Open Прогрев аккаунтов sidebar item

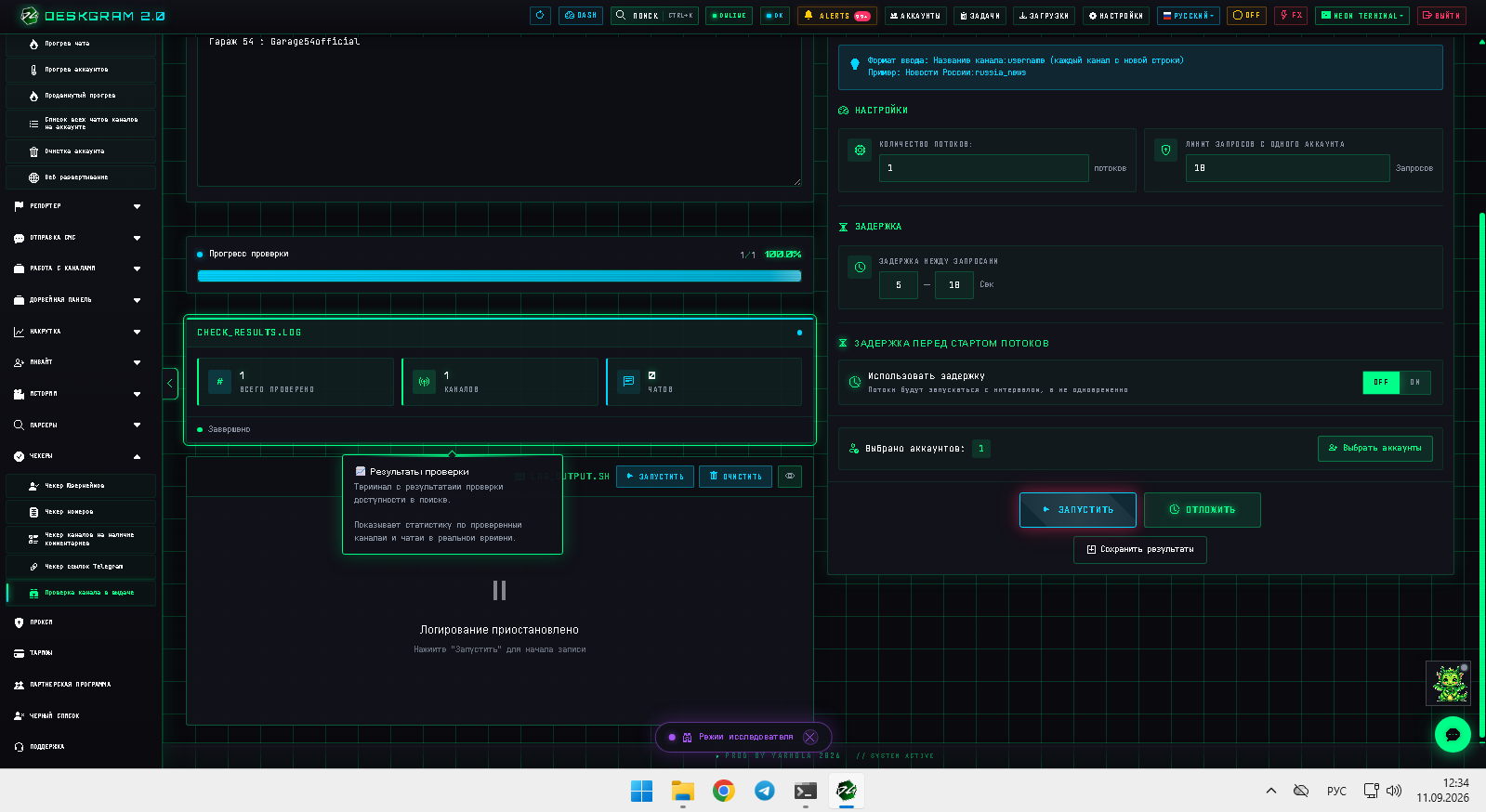[80, 70]
